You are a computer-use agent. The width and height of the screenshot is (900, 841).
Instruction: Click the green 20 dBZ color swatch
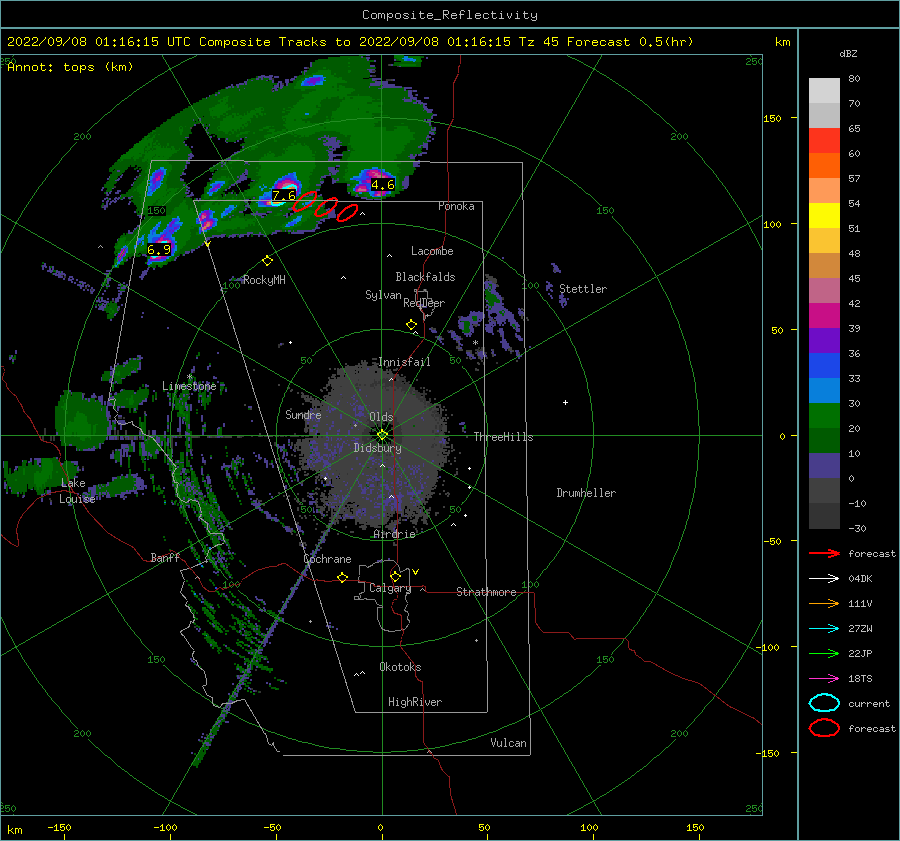pyautogui.click(x=824, y=416)
